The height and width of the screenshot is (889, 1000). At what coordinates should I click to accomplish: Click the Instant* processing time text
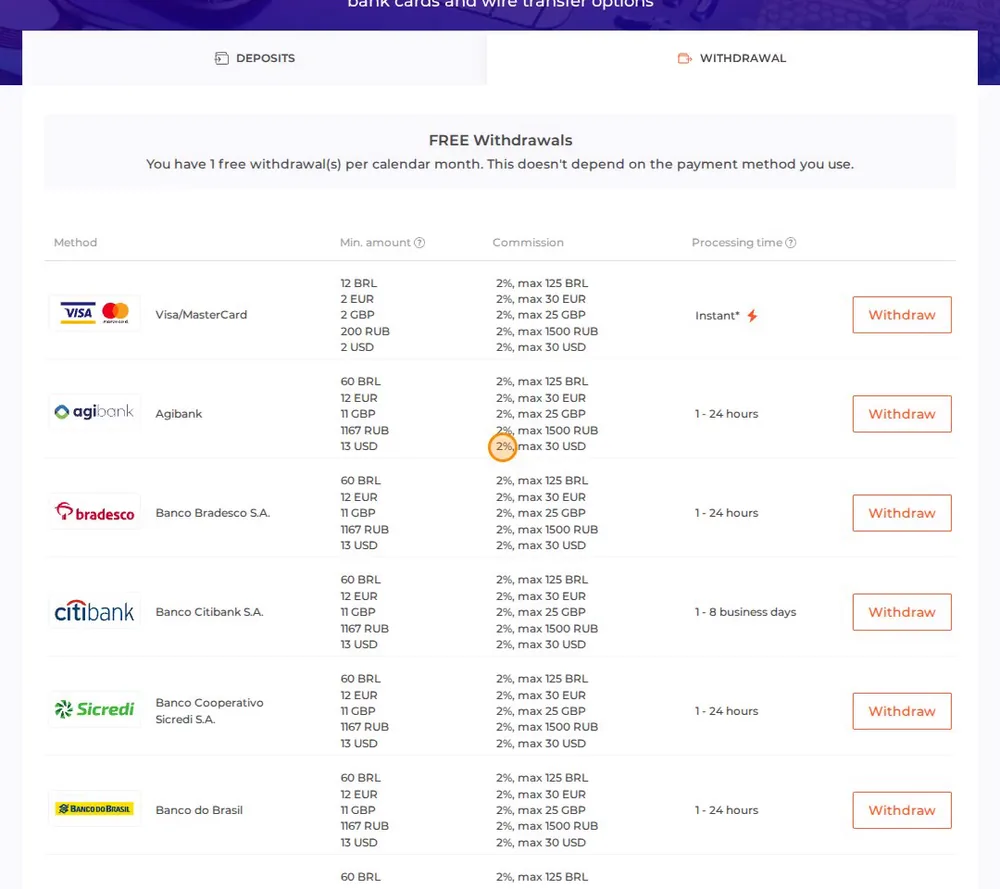[717, 316]
